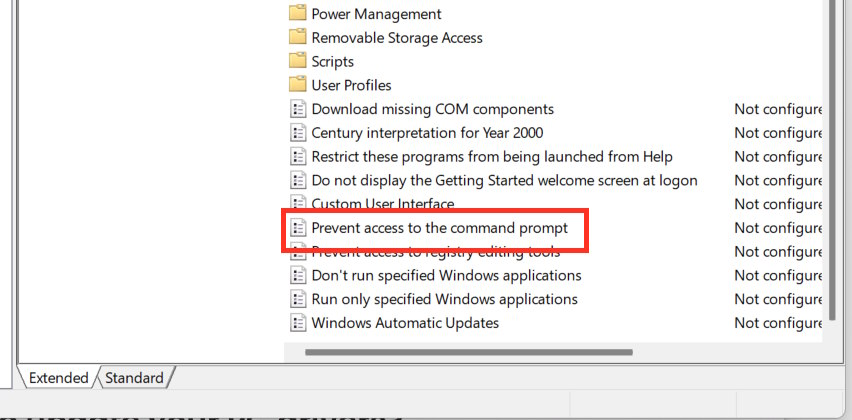852x420 pixels.
Task: Open the Removable Storage Access folder icon
Action: point(297,38)
